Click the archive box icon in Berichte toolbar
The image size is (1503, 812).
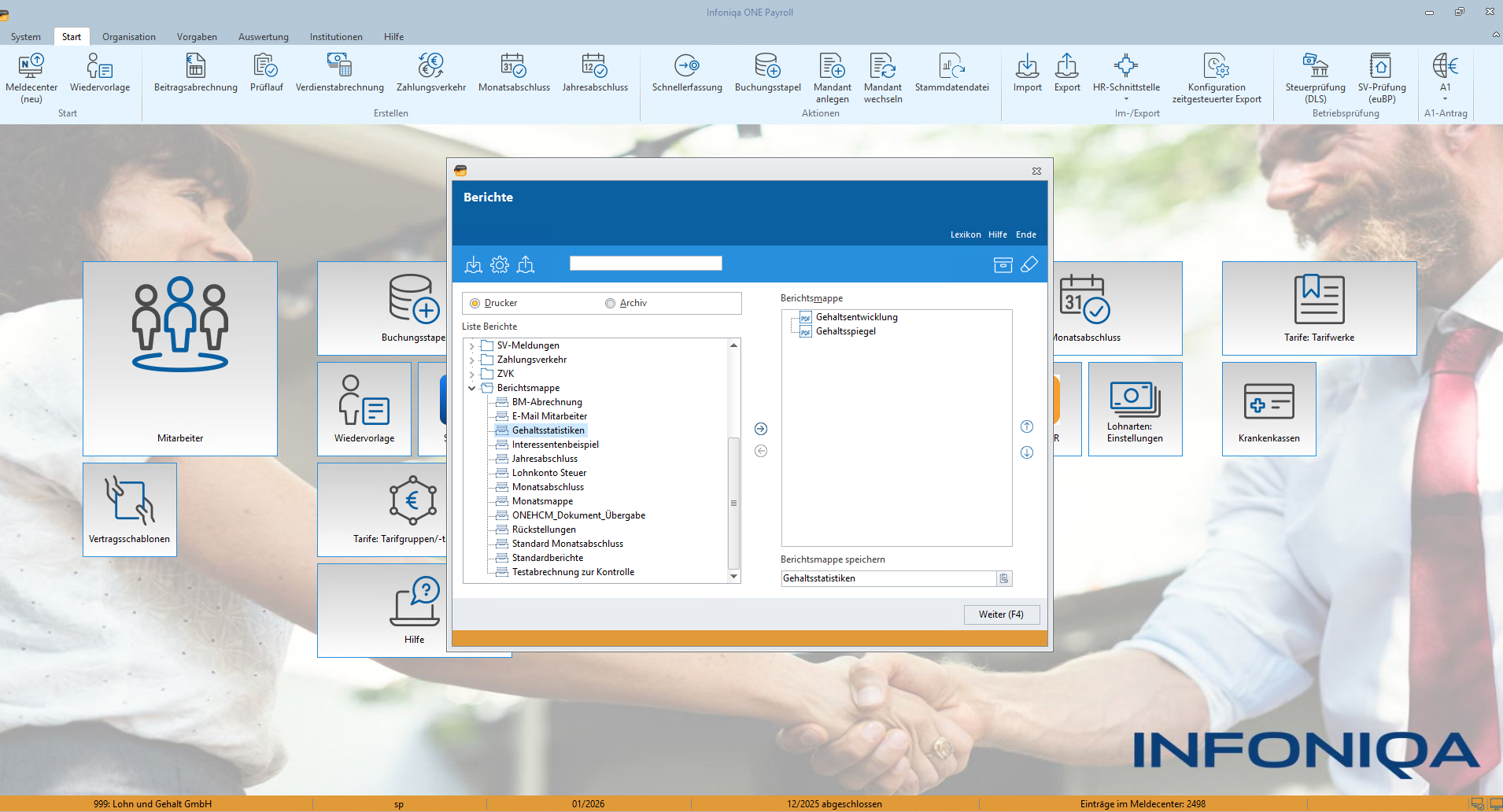pyautogui.click(x=1003, y=264)
